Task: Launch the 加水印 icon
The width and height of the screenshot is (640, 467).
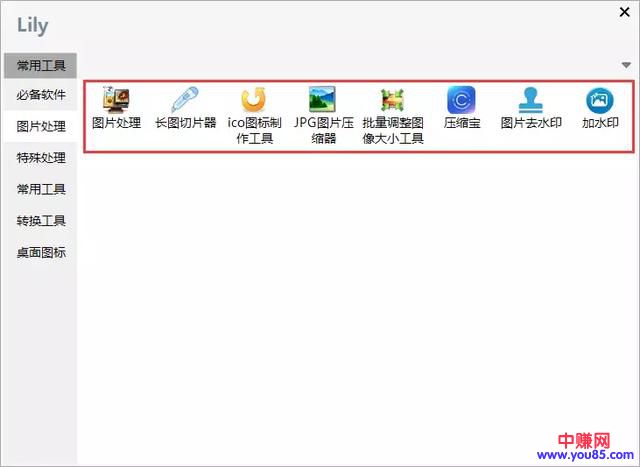Action: pyautogui.click(x=600, y=100)
